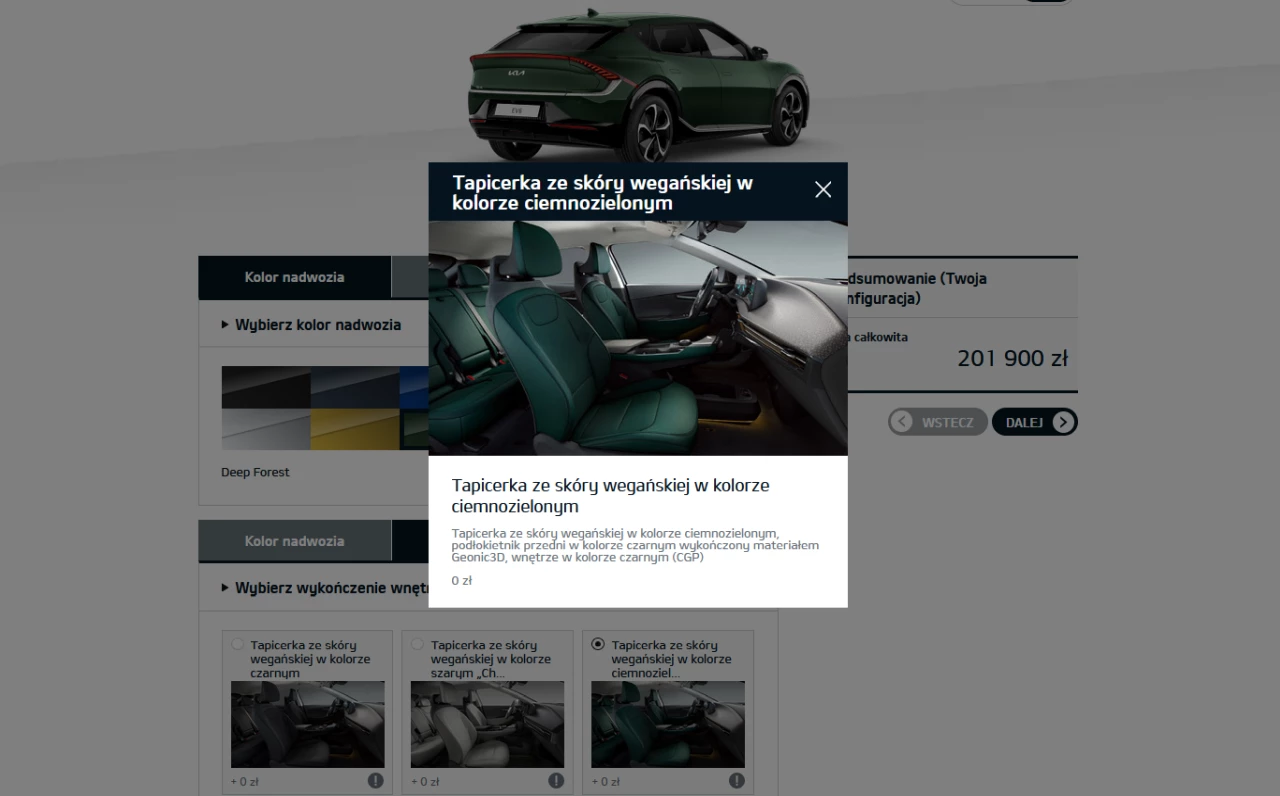The height and width of the screenshot is (796, 1280).
Task: Pick the blue body color swatch
Action: (414, 387)
